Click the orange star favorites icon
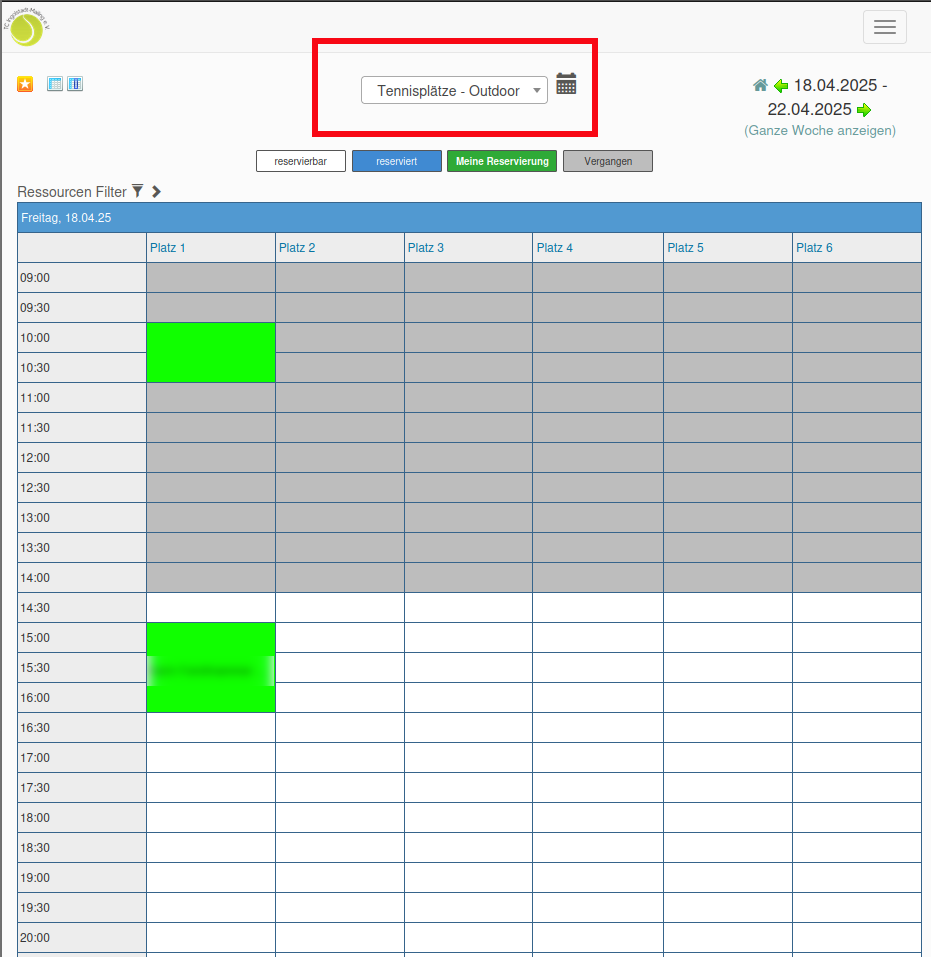This screenshot has height=957, width=931. click(x=25, y=84)
